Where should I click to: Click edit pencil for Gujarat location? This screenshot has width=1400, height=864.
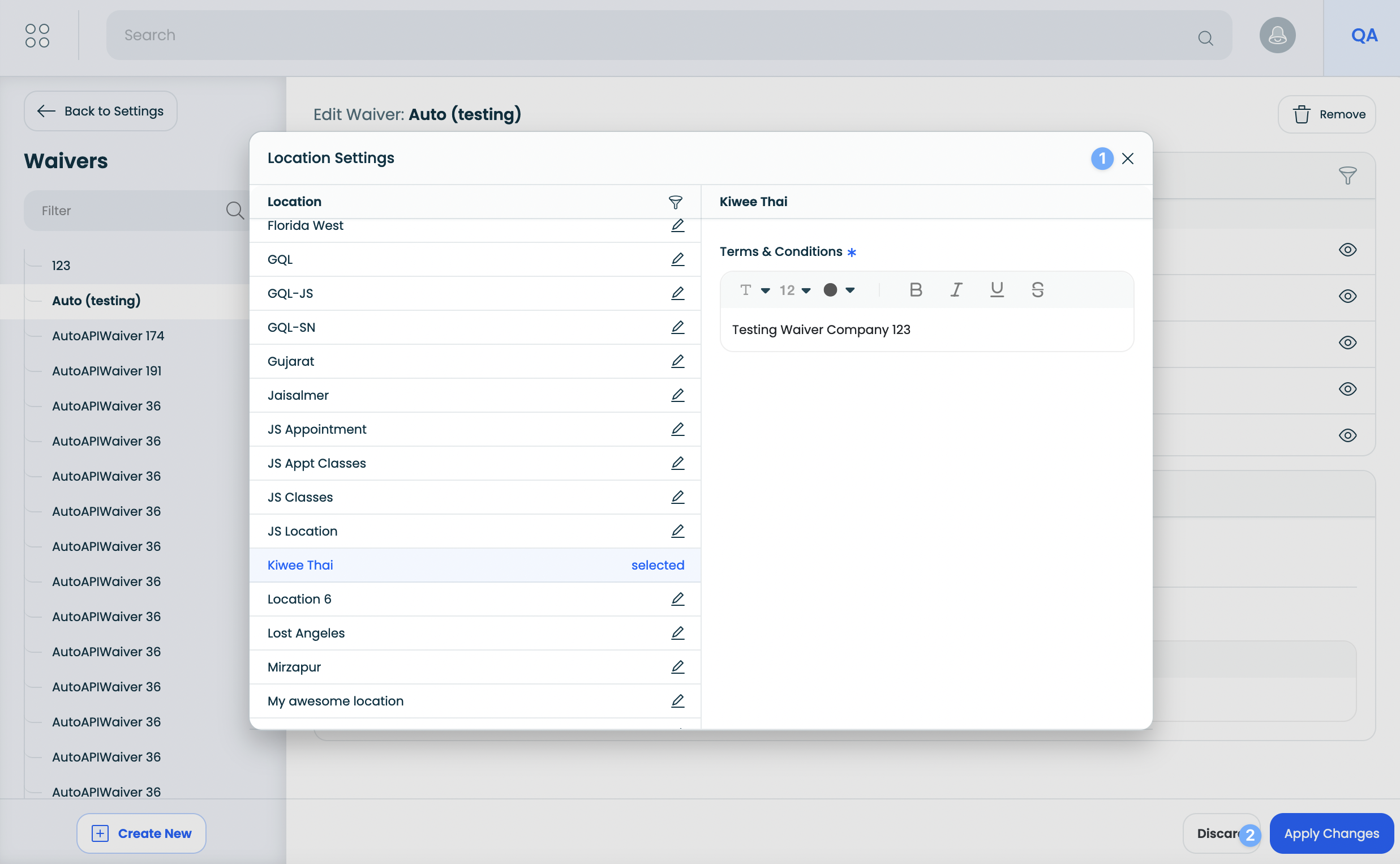click(x=677, y=361)
